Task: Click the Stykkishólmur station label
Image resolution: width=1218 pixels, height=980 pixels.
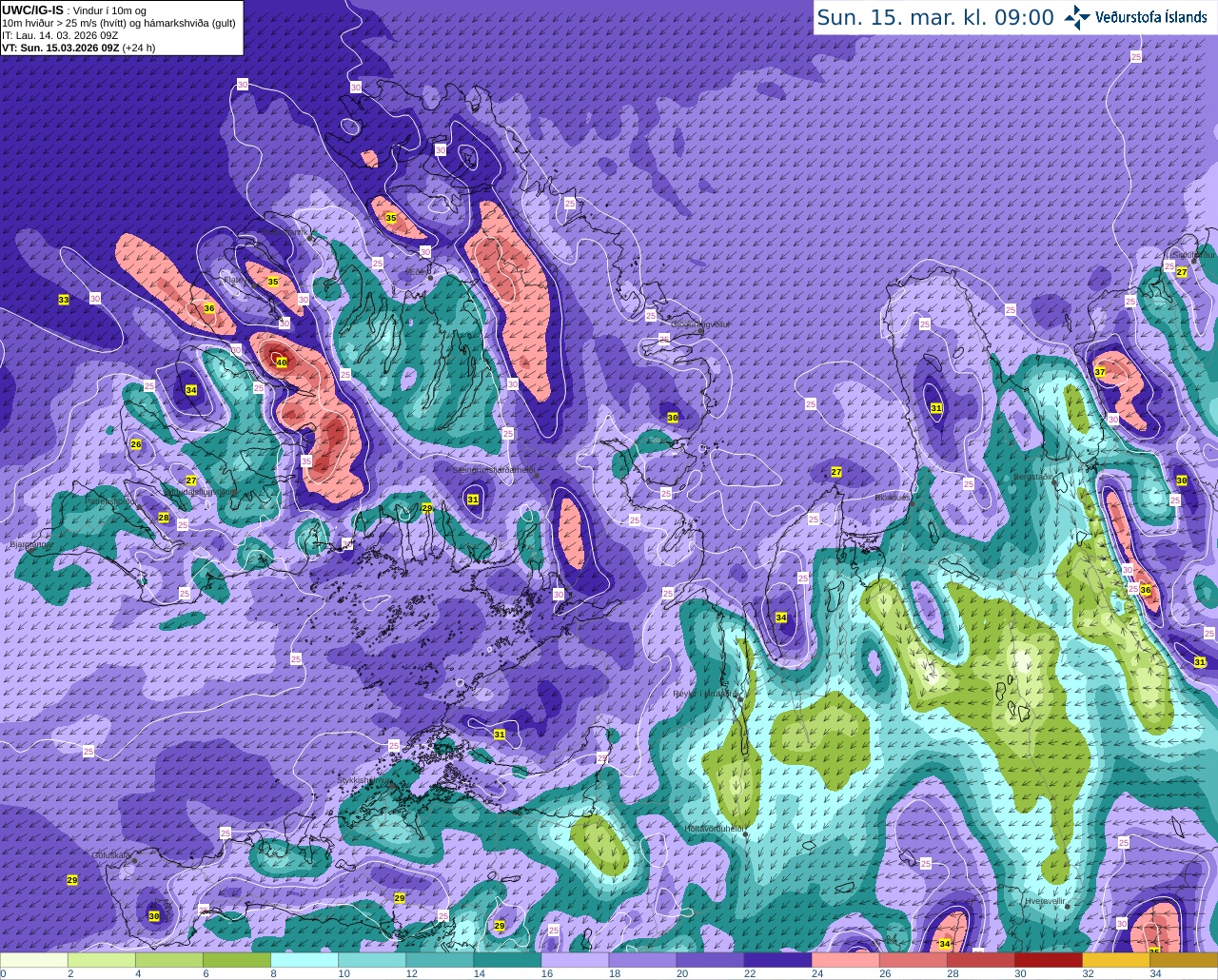Action: tap(364, 780)
